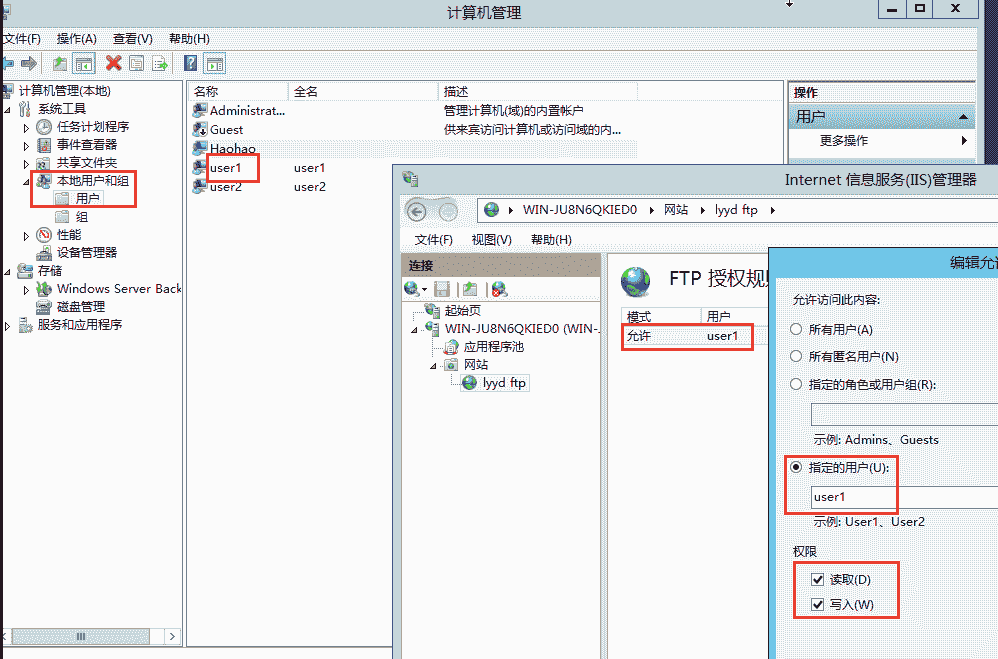The image size is (998, 659).
Task: Expand the 服务和应用程序 tree node
Action: [x=9, y=325]
